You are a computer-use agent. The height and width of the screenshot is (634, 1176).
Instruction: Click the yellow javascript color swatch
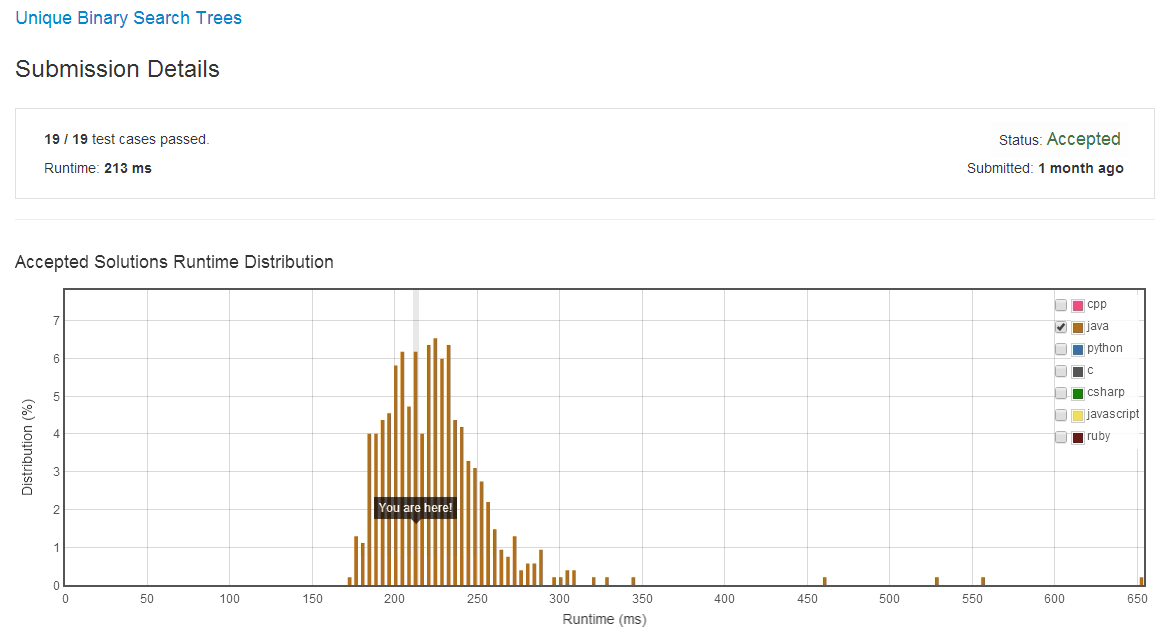[x=1078, y=415]
